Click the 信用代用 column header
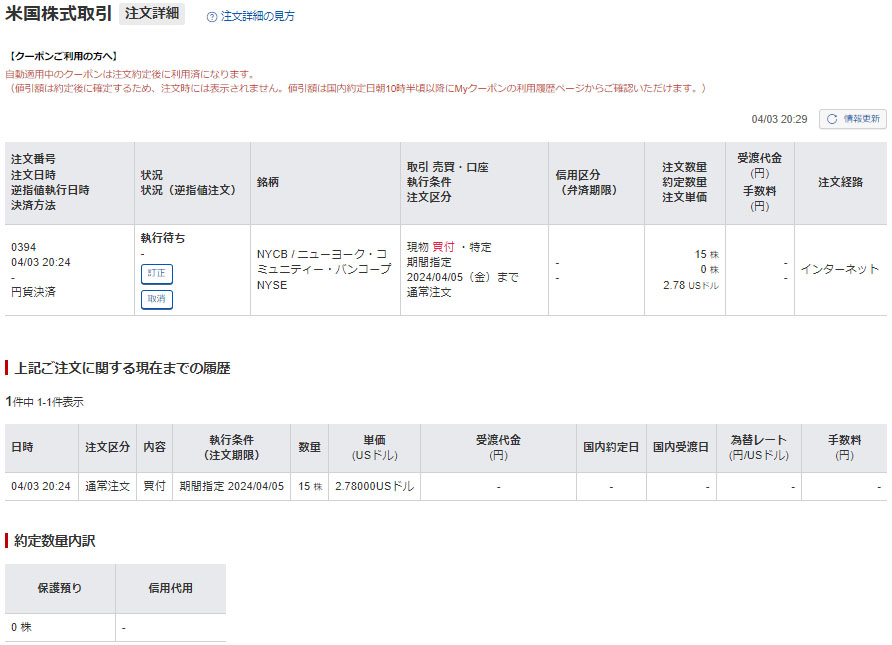The width and height of the screenshot is (892, 645). (170, 588)
